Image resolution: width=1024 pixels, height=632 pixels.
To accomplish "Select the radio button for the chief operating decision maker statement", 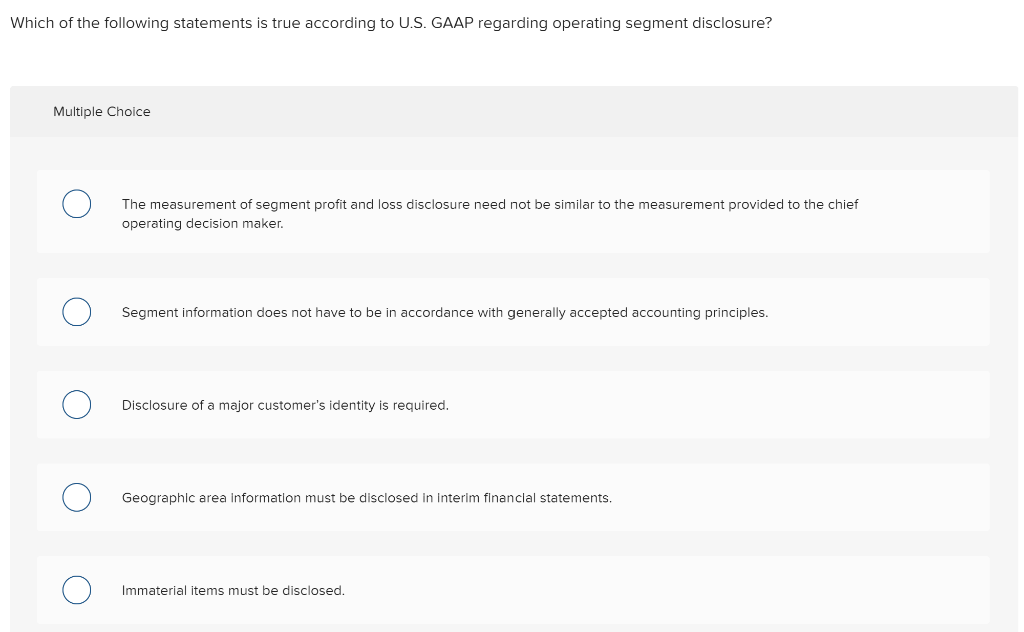I will [77, 204].
